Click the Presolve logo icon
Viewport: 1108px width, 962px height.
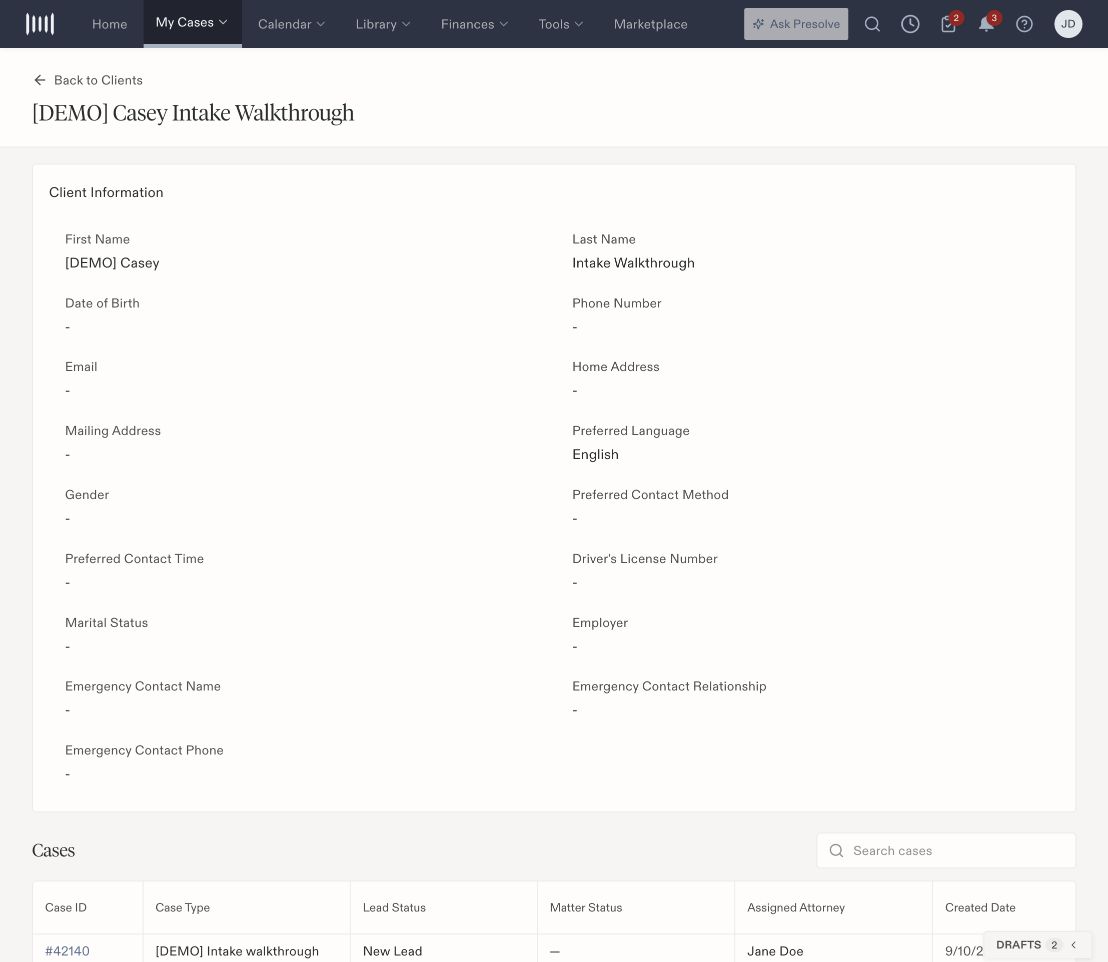(40, 24)
